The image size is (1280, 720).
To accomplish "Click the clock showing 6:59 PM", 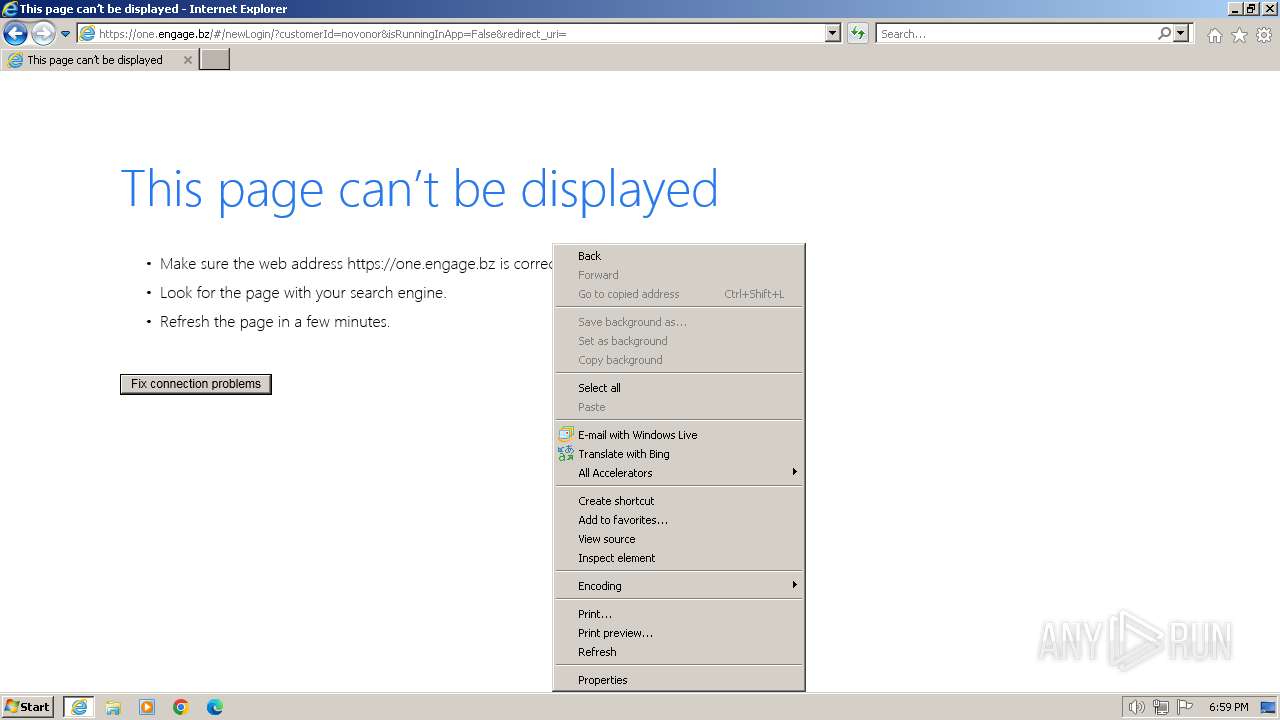I will pos(1228,707).
